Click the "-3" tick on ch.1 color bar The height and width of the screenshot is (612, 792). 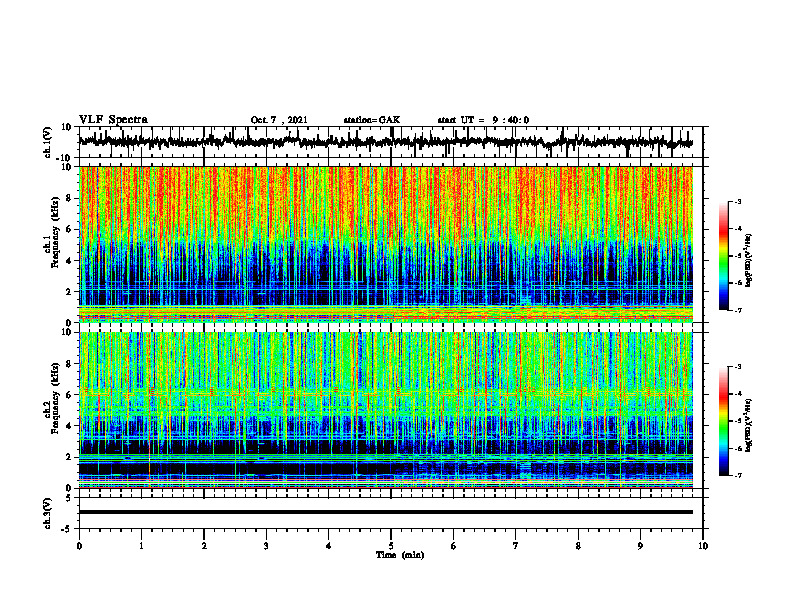click(738, 201)
